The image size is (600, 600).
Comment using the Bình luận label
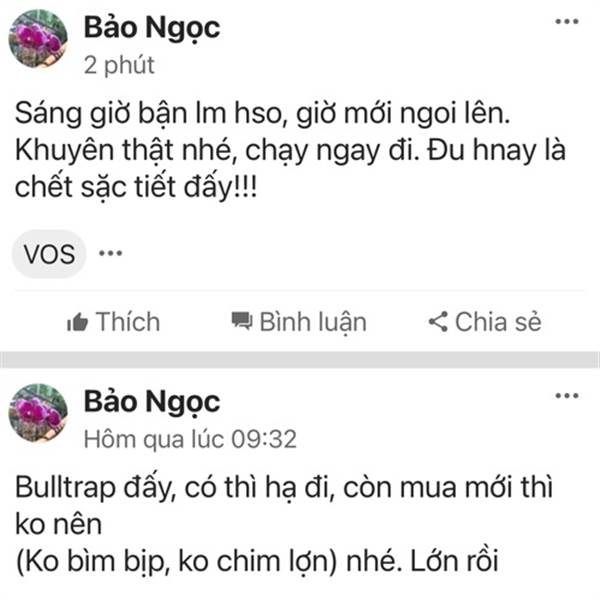pyautogui.click(x=313, y=322)
